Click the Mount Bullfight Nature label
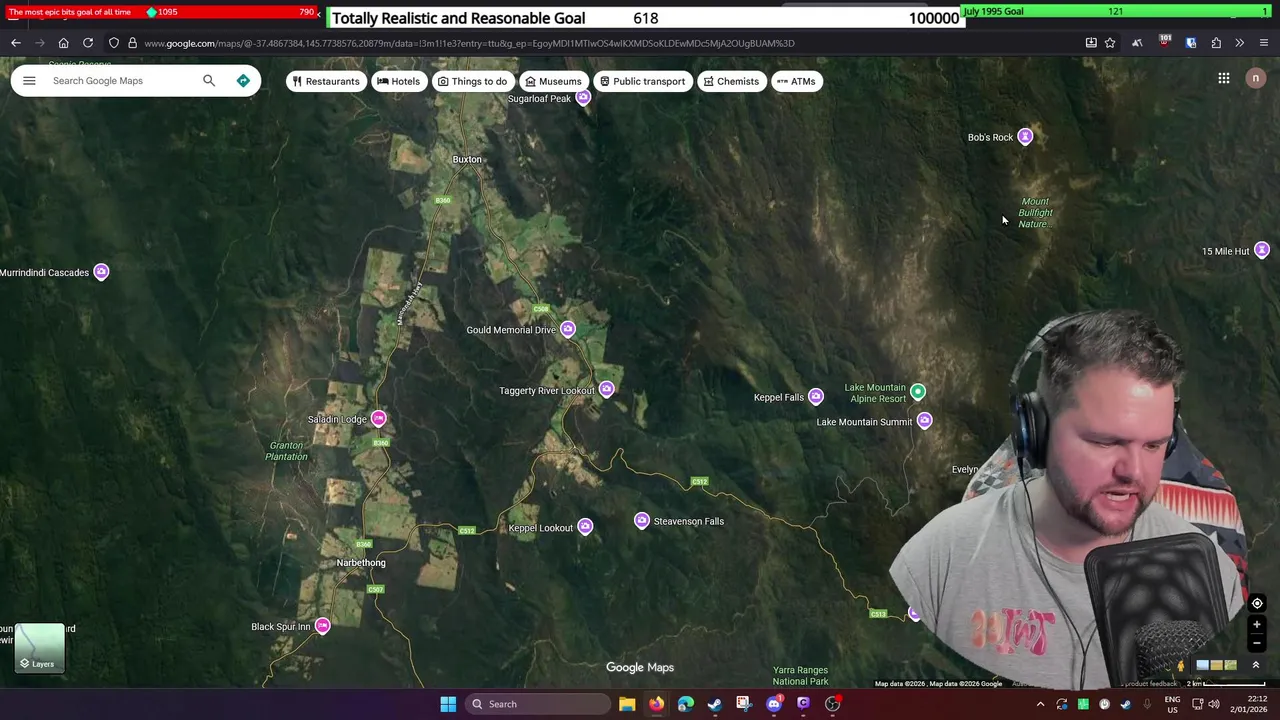1280x720 pixels. click(x=1035, y=213)
